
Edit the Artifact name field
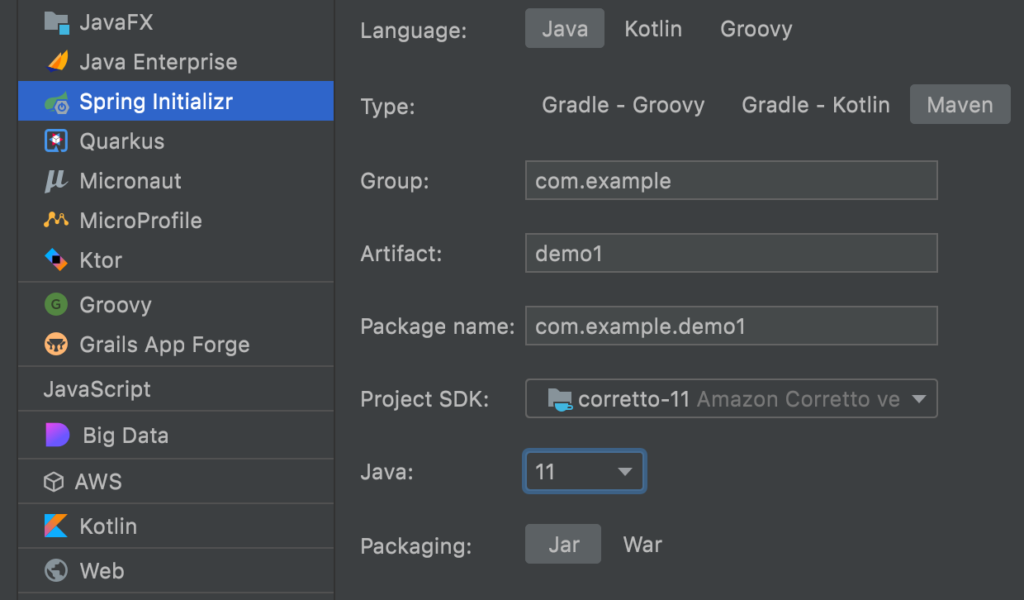(x=731, y=253)
